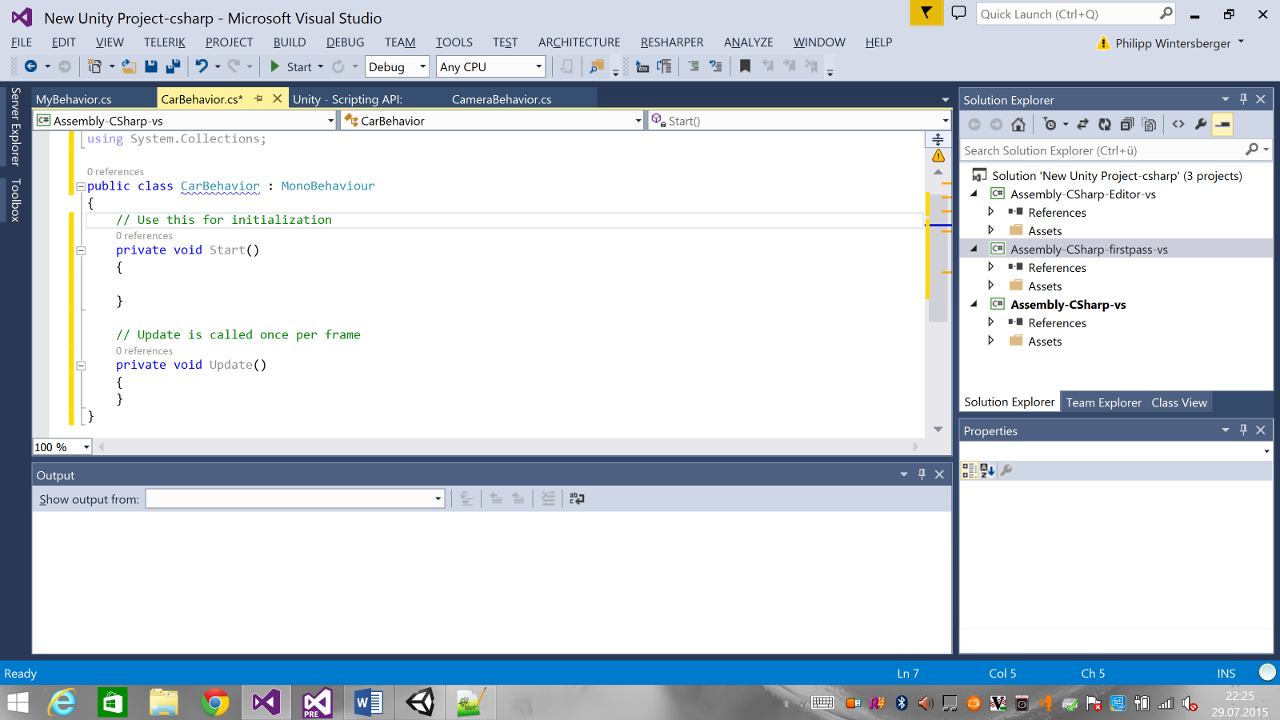This screenshot has width=1280, height=720.
Task: Open the Server Explorer side panel
Action: point(15,127)
